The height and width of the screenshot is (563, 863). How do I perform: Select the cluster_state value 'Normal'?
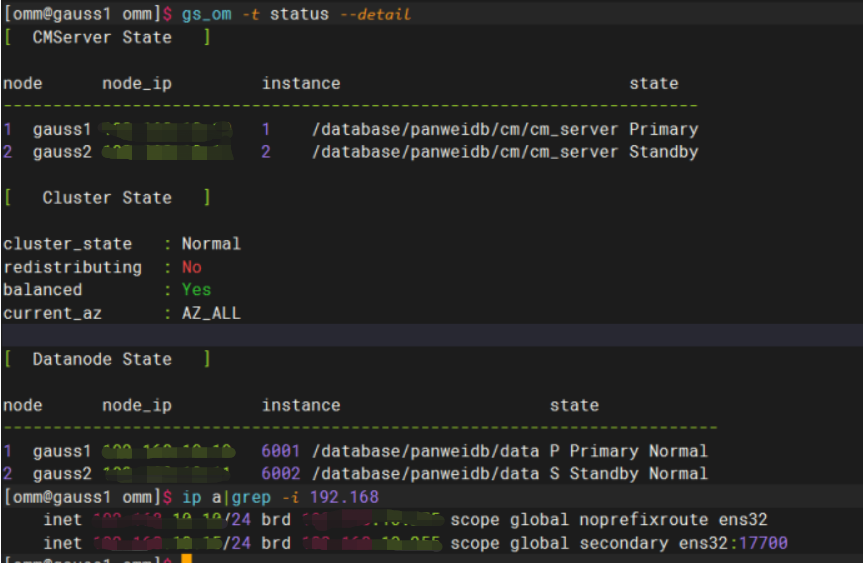(211, 244)
